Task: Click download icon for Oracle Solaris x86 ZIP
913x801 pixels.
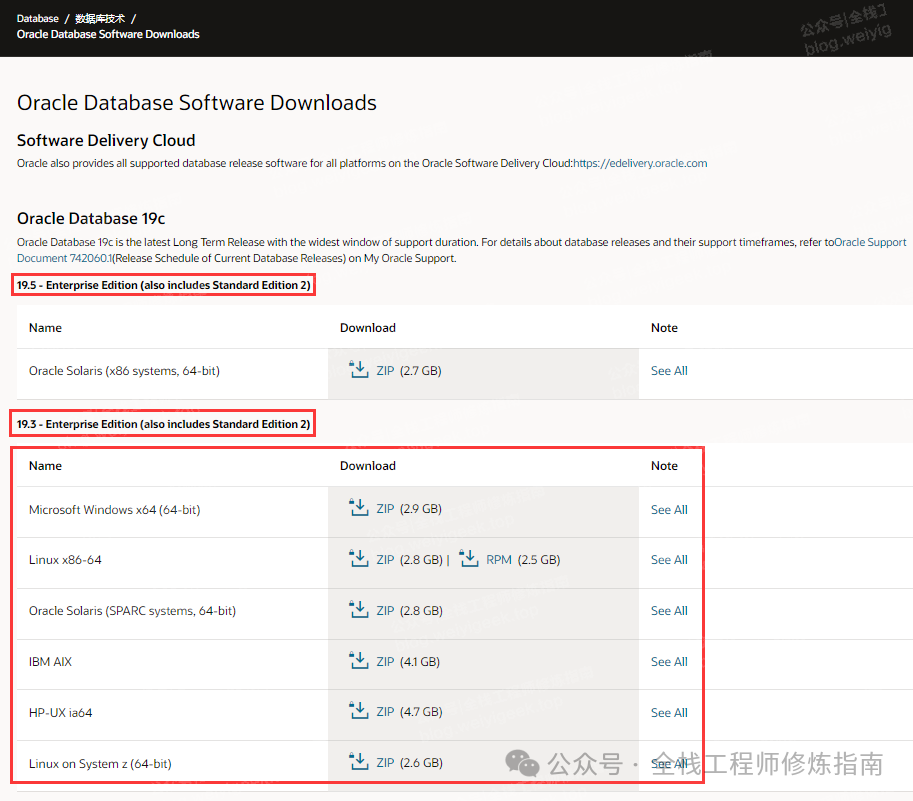Action: point(359,369)
